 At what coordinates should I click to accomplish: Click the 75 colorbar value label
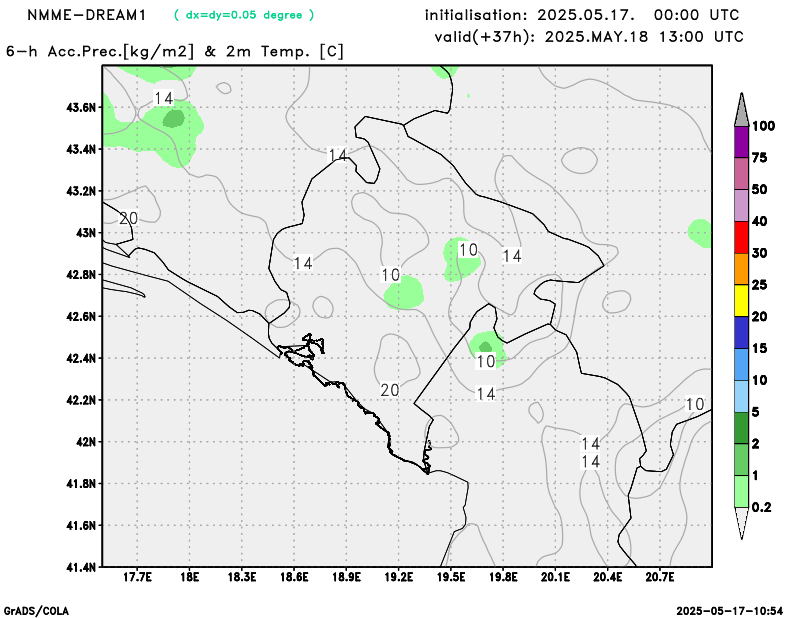[x=760, y=158]
